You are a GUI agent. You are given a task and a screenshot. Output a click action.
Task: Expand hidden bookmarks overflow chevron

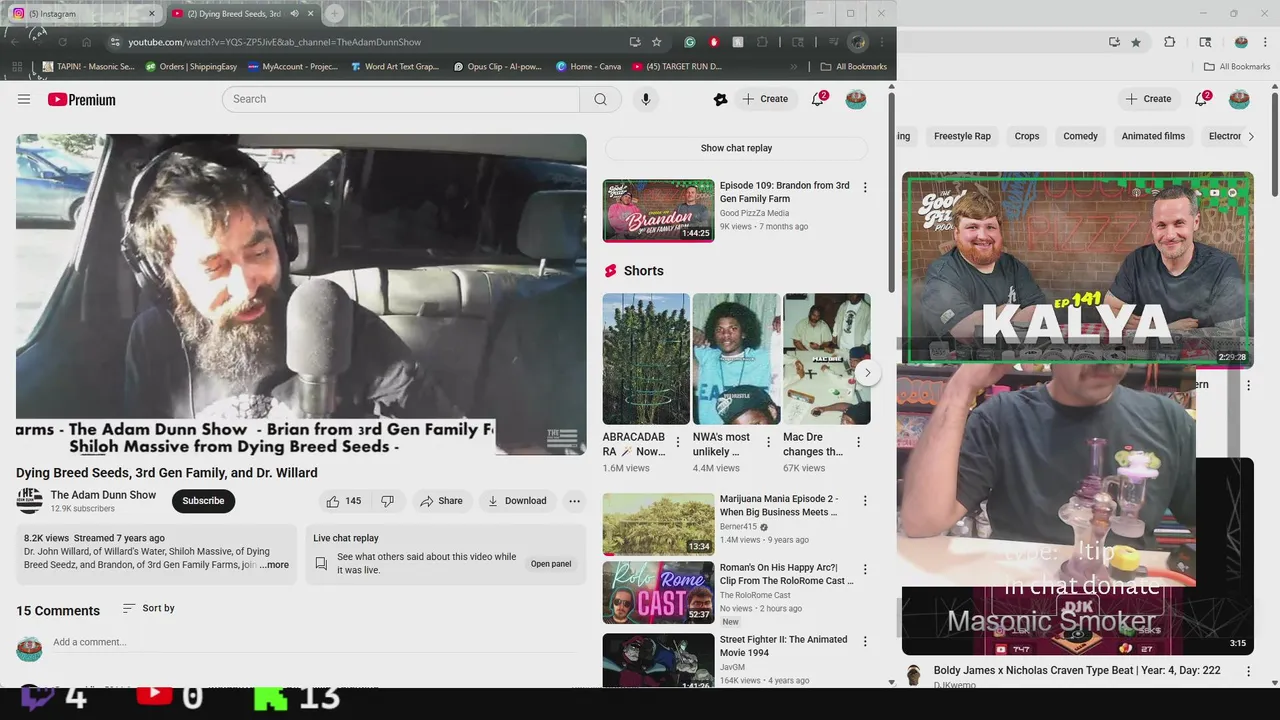(794, 67)
